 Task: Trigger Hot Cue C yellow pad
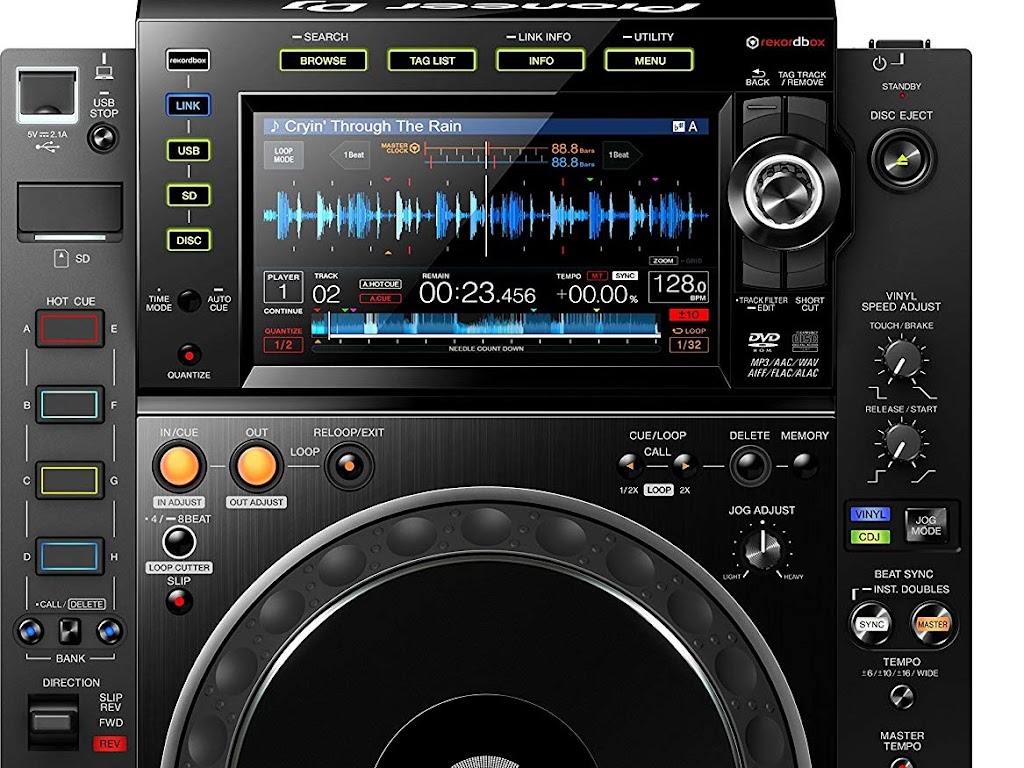(69, 481)
